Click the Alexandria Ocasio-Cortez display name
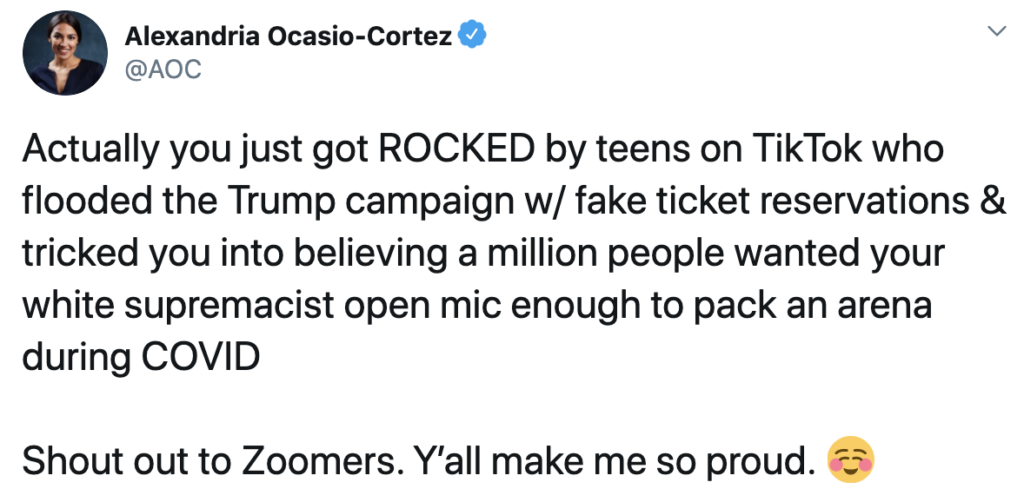This screenshot has width=1024, height=502. pos(289,37)
